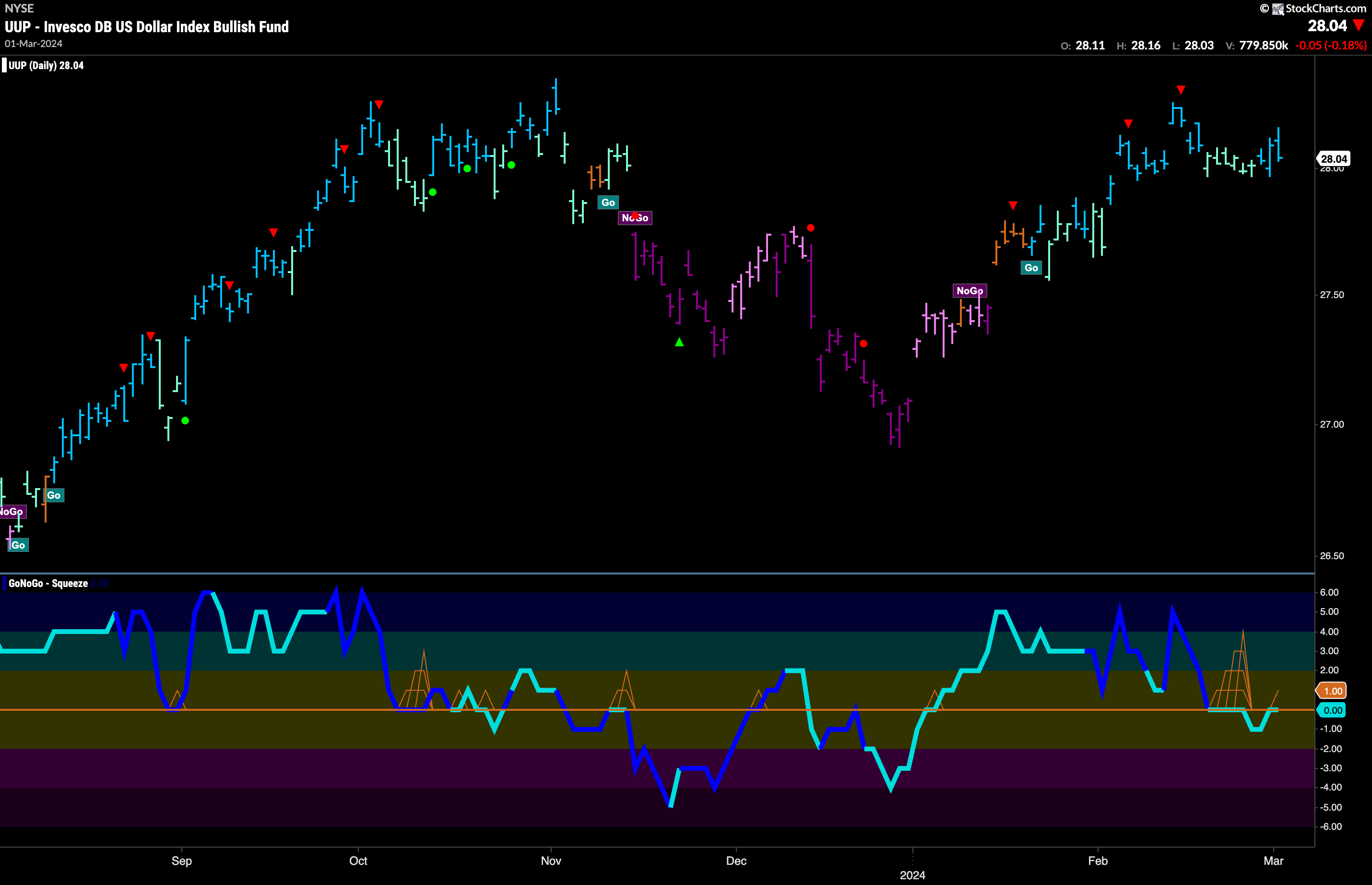Click the volume value V: 779.850k
This screenshot has height=885, width=1372.
[x=1256, y=46]
